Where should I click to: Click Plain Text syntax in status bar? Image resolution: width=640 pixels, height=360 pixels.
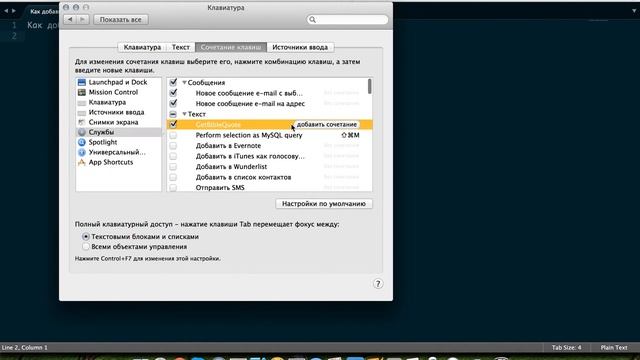pos(614,348)
